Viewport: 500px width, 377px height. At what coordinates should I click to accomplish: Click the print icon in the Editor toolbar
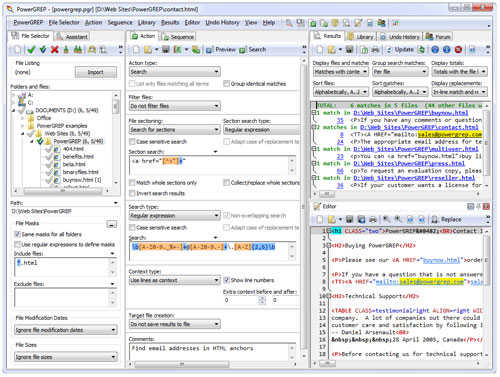pos(373,219)
